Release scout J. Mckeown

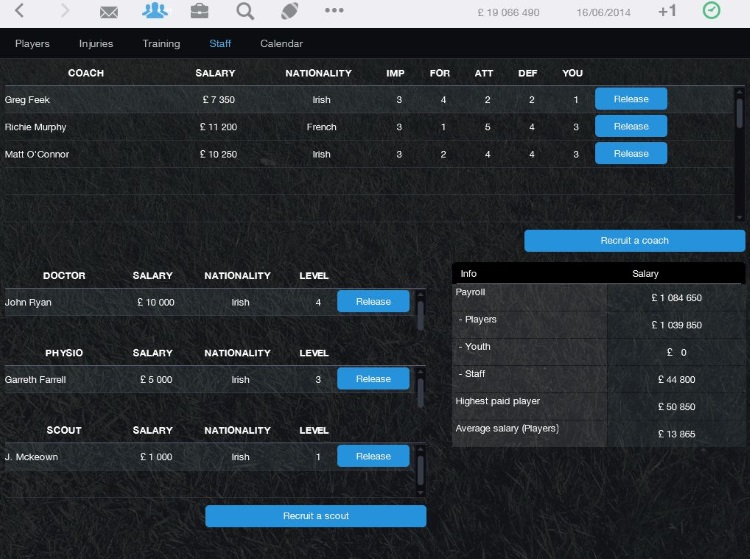coord(373,456)
